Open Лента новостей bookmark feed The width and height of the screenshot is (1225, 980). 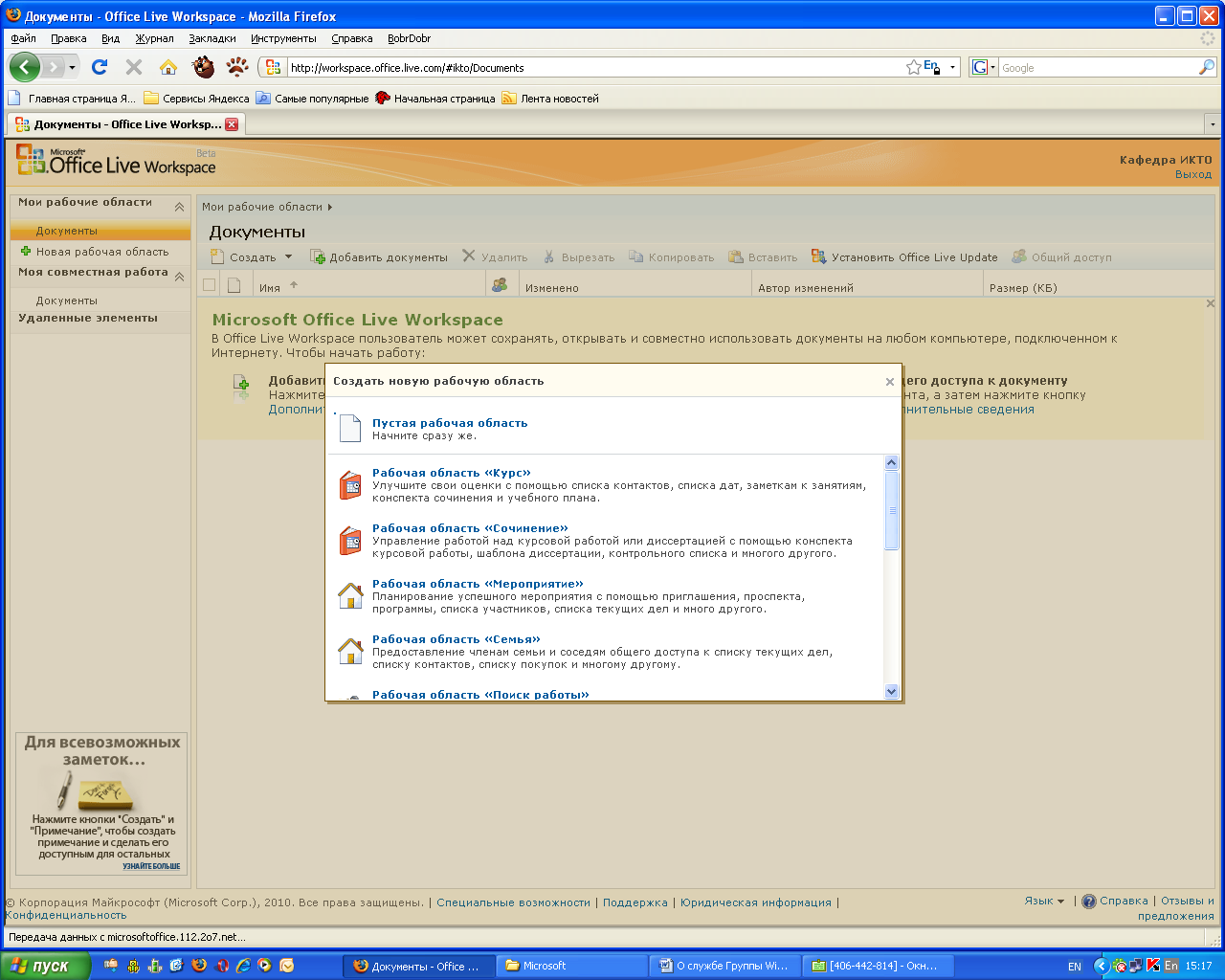click(550, 98)
